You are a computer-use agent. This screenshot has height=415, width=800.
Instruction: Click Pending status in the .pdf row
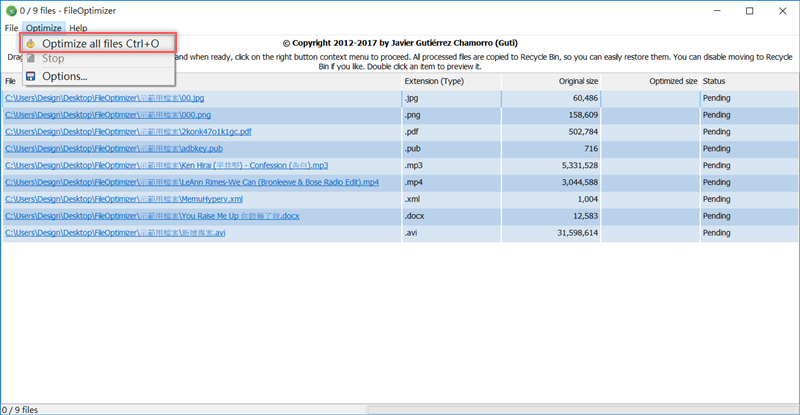(x=716, y=132)
